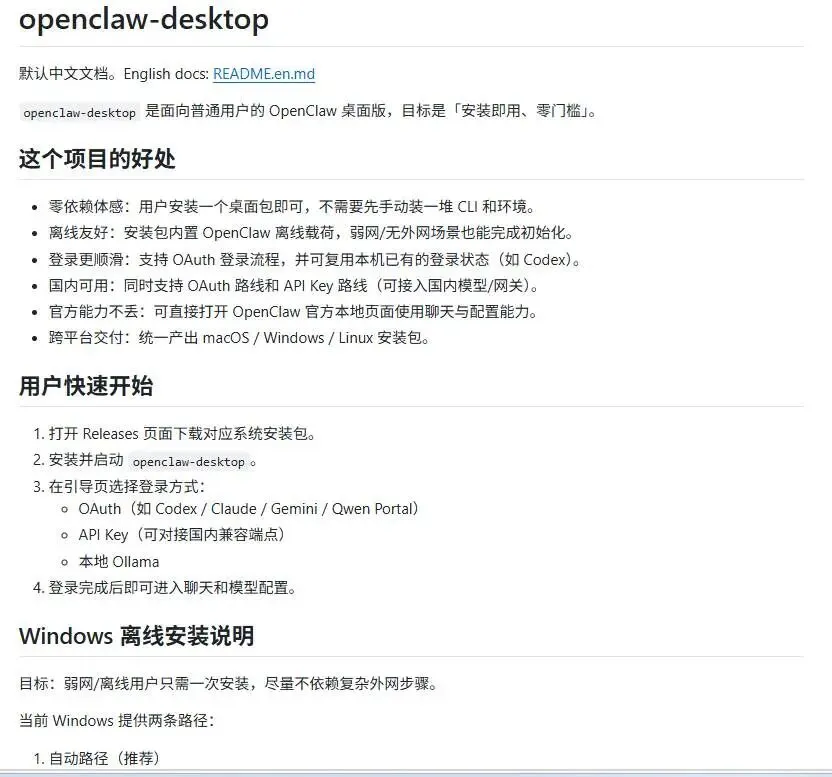832x777 pixels.
Task: Select the bullet starting '国内可用'
Action: point(293,286)
